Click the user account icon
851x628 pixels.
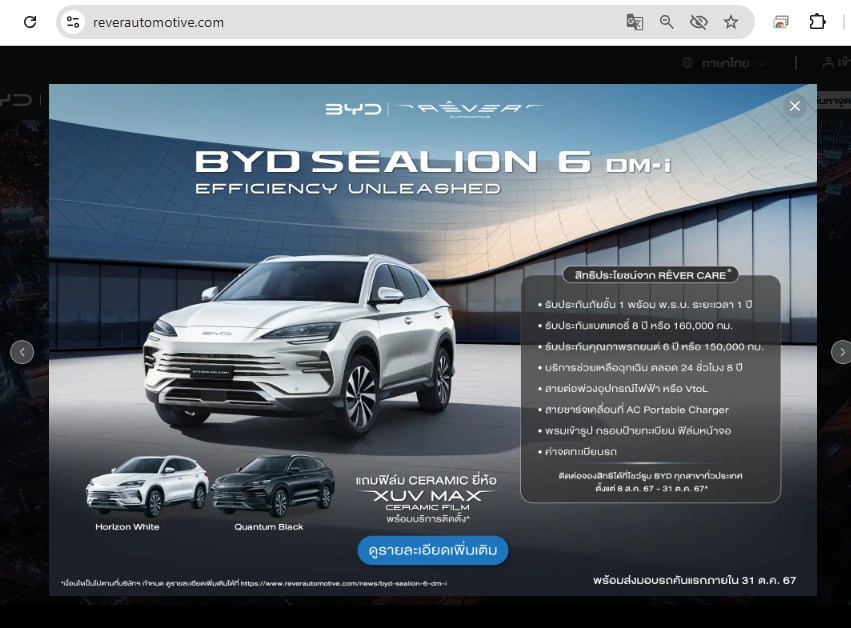click(828, 63)
